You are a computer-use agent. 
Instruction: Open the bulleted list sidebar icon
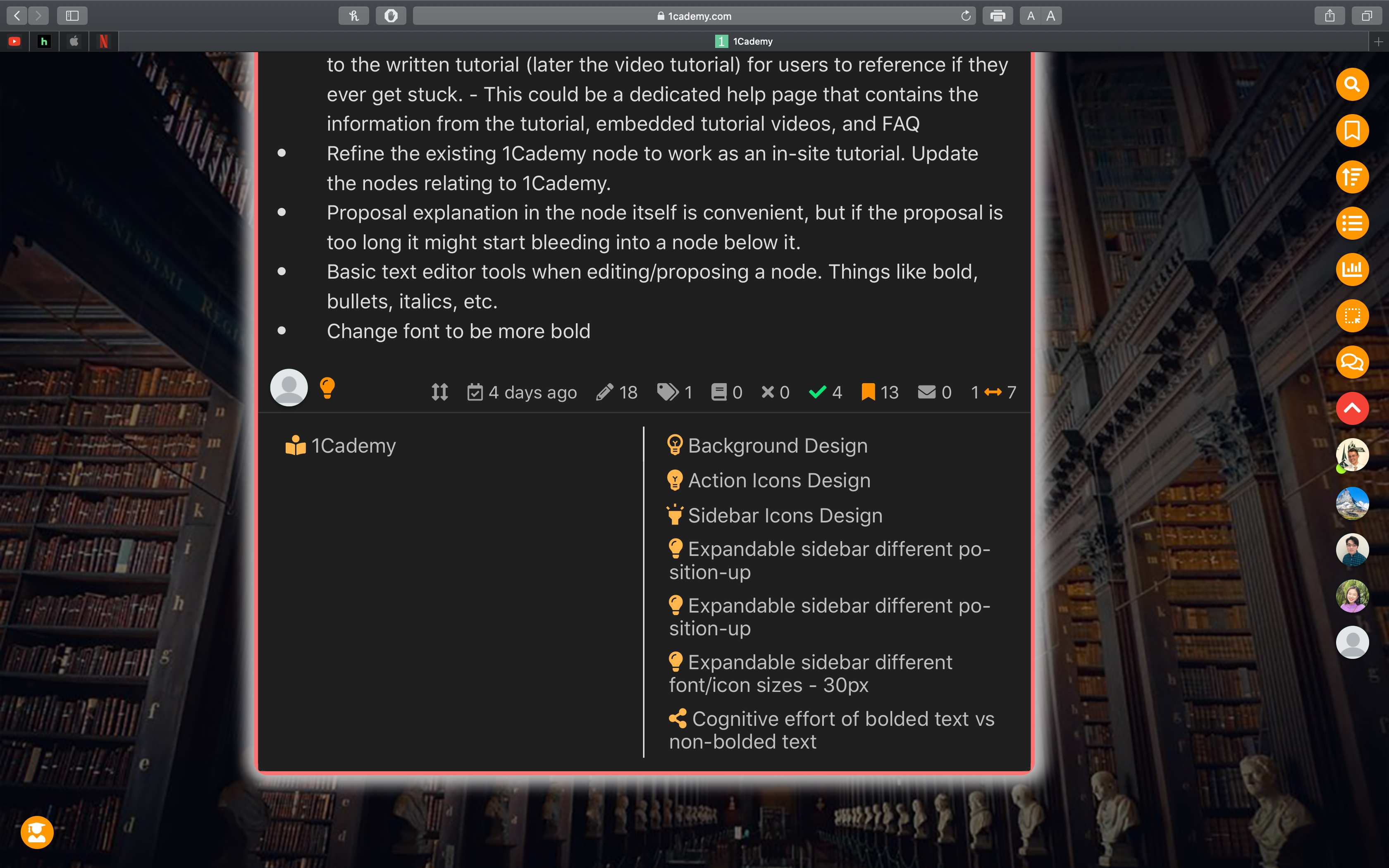[1352, 223]
